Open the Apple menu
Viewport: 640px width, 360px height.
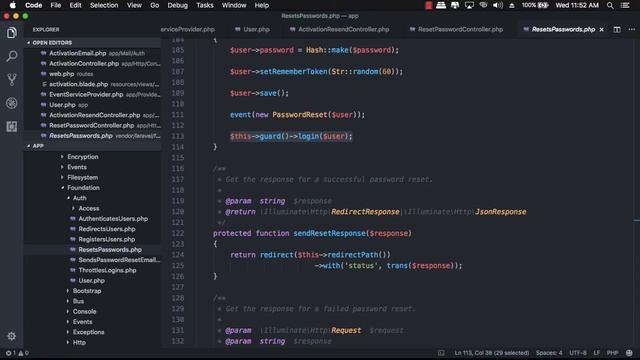pos(13,5)
